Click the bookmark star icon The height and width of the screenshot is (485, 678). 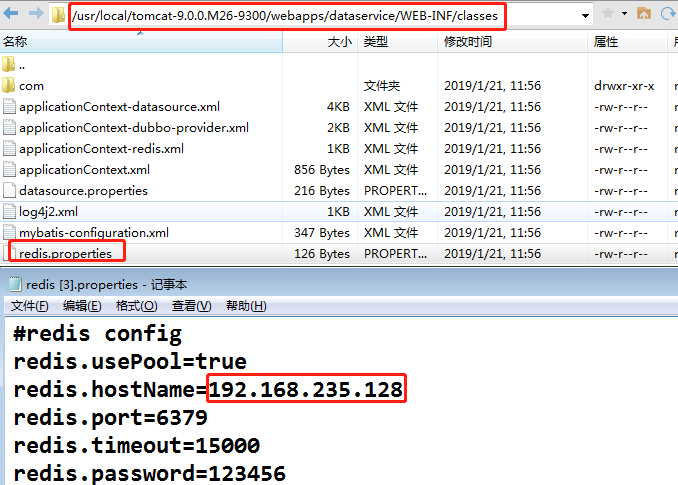tap(608, 15)
